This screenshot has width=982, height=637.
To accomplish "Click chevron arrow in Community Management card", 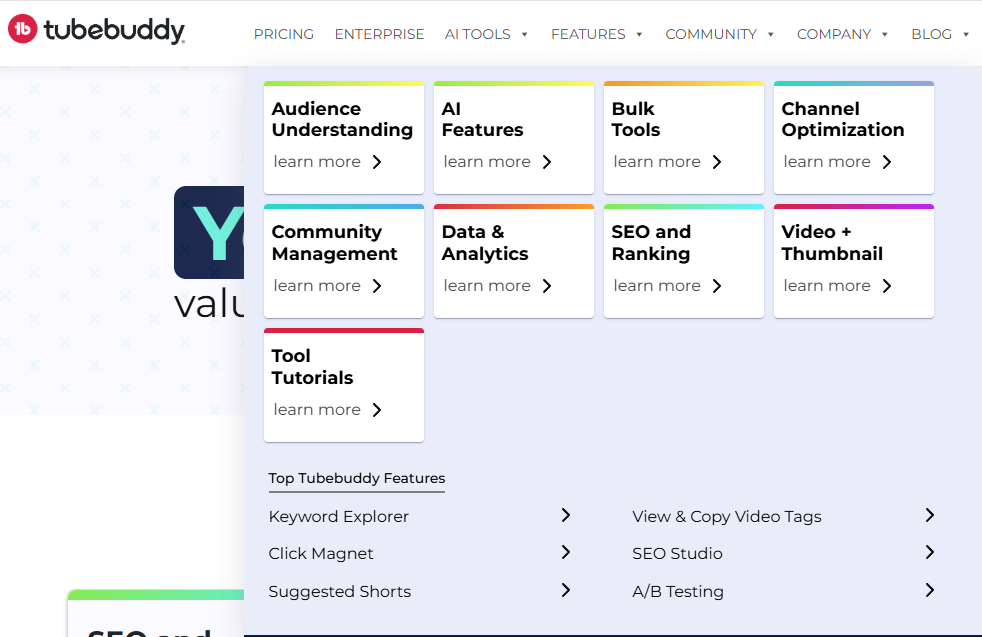I will pos(377,286).
